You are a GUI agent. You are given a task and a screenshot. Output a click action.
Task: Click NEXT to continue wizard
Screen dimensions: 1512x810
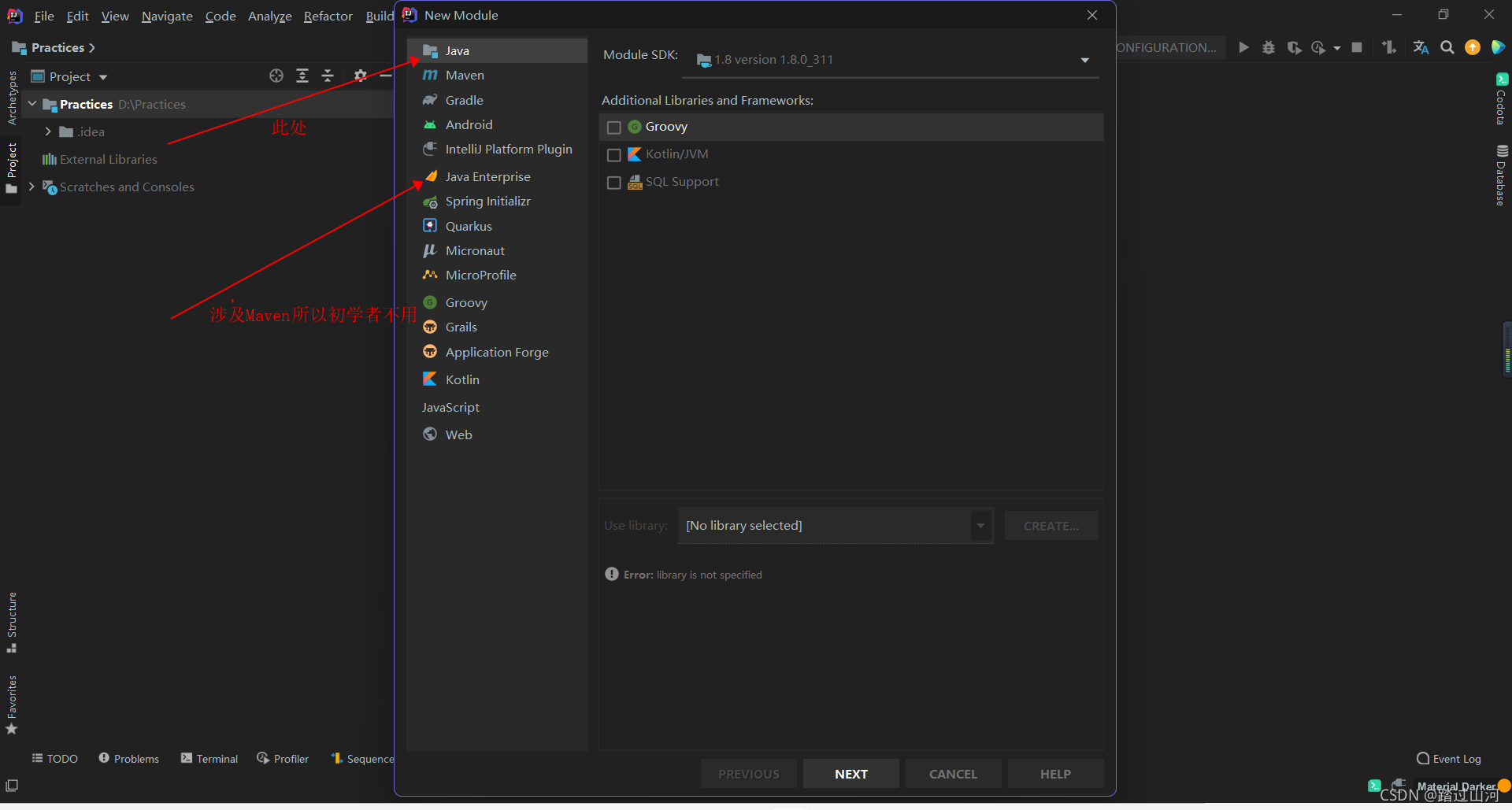coord(851,774)
